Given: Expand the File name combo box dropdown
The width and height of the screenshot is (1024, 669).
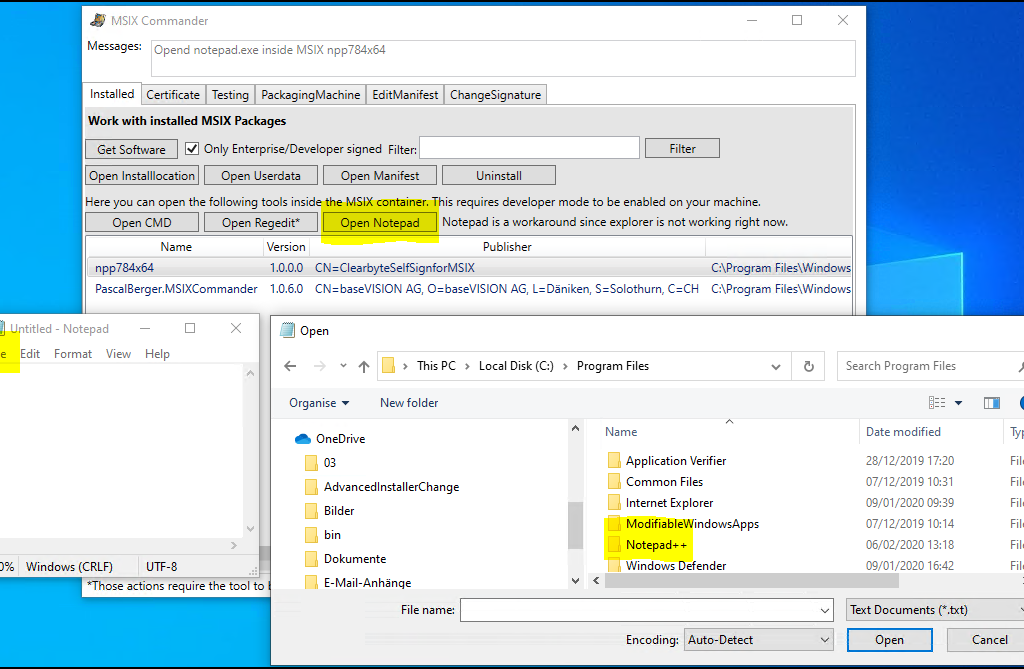Looking at the screenshot, I should point(825,610).
